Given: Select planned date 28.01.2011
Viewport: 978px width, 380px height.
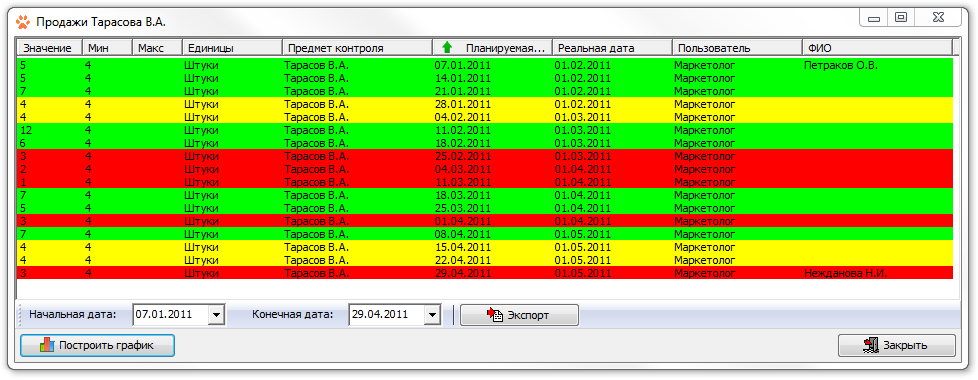Looking at the screenshot, I should point(463,104).
